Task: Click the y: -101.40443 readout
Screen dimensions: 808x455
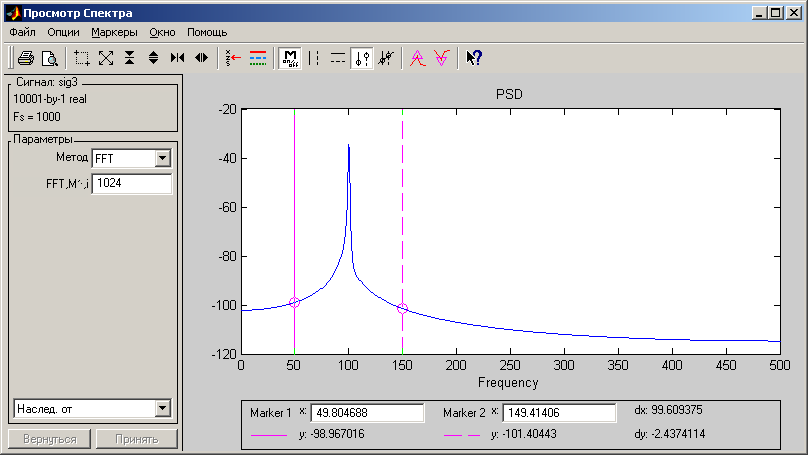Action: point(524,434)
